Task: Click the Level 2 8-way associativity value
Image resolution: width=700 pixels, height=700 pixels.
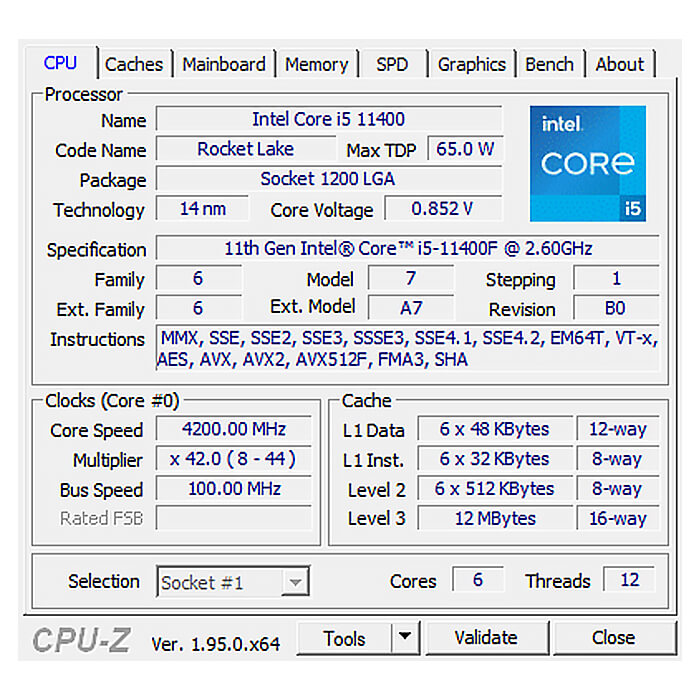Action: 618,488
